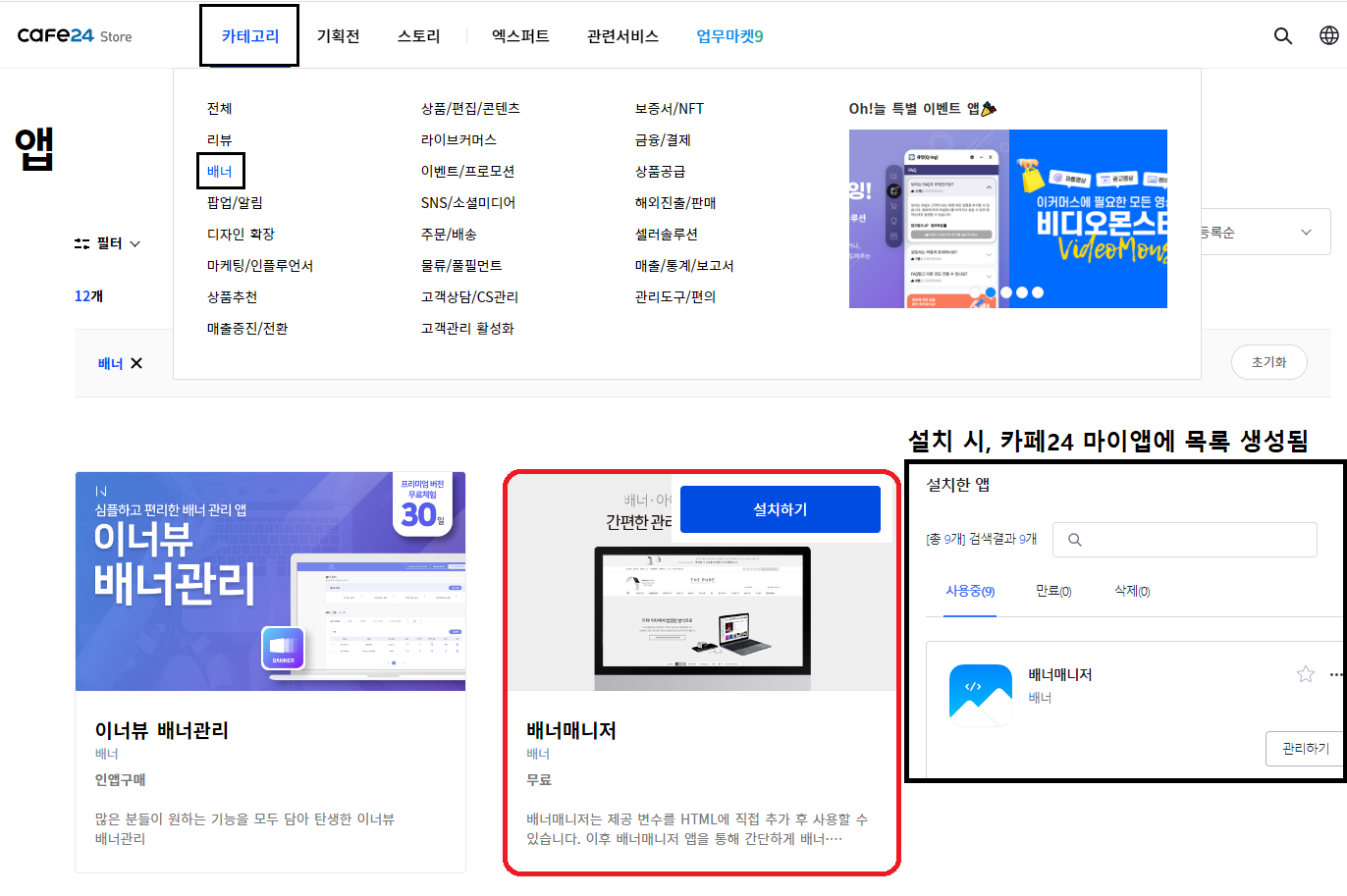Select the 디자인 확장 category

pyautogui.click(x=241, y=234)
